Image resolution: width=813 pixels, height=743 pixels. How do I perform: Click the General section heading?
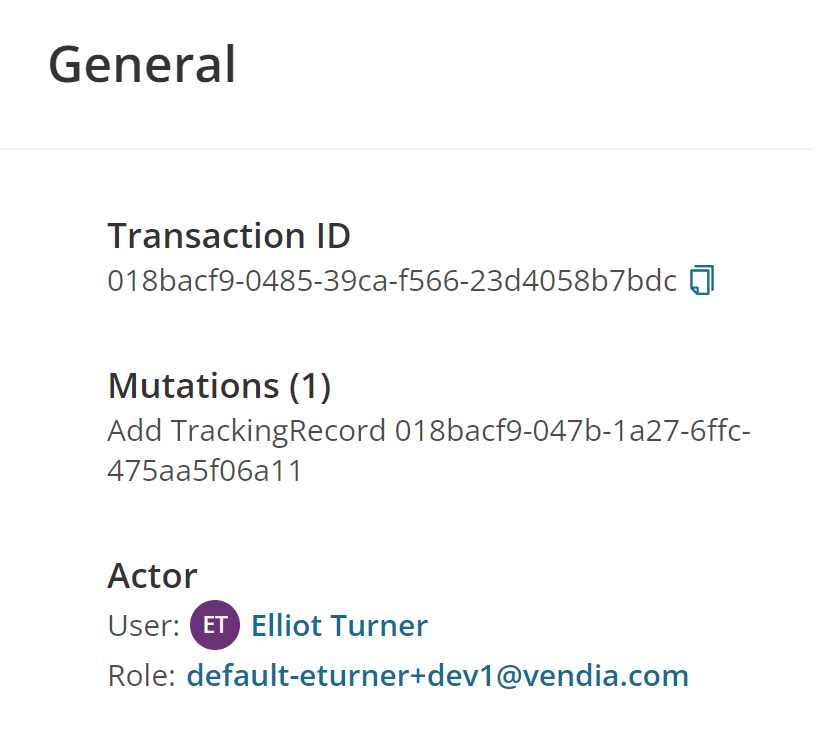[142, 65]
